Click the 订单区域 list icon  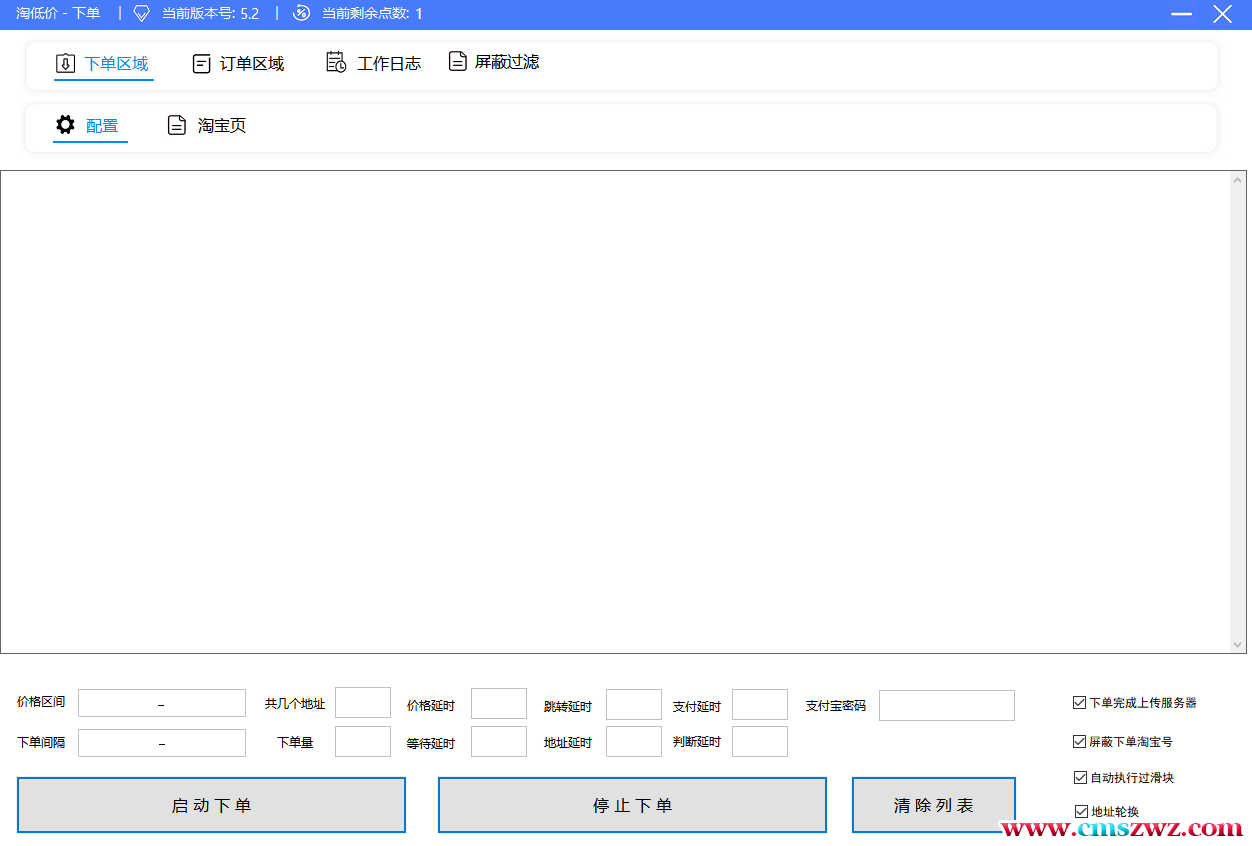click(201, 64)
